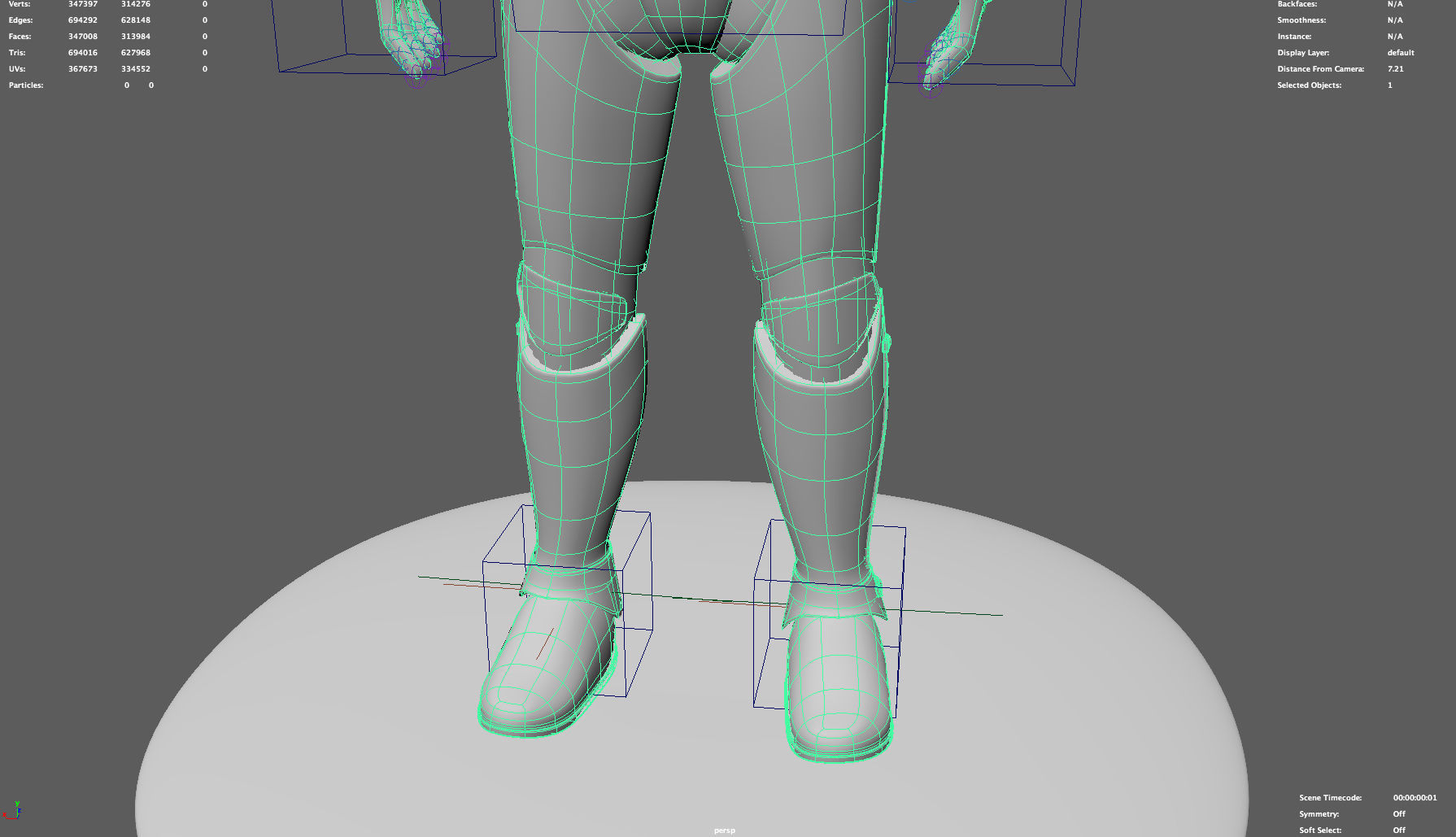1456x837 pixels.
Task: Click the Instance: label
Action: [1294, 37]
